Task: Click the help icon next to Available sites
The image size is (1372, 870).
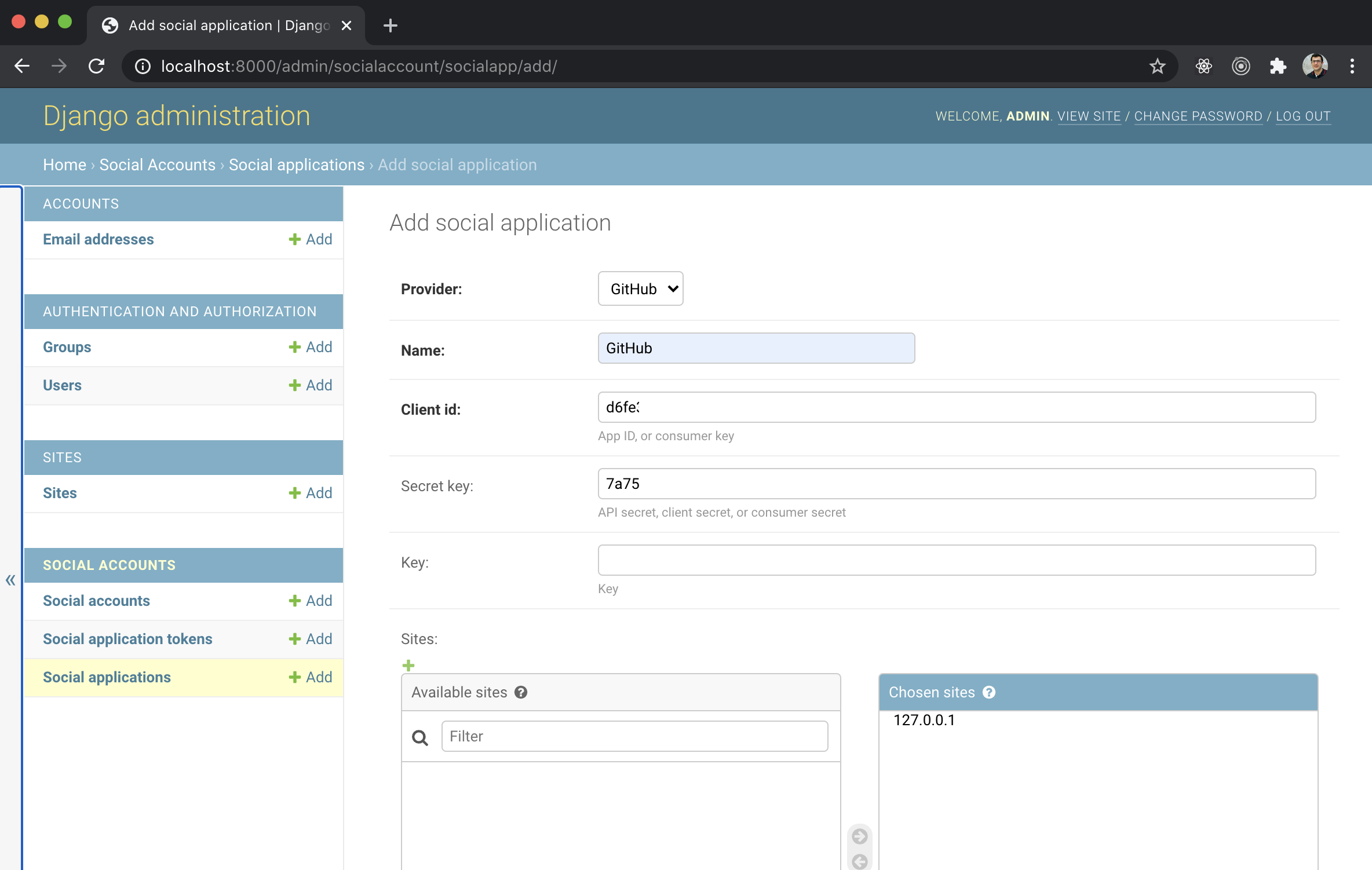Action: [x=521, y=692]
